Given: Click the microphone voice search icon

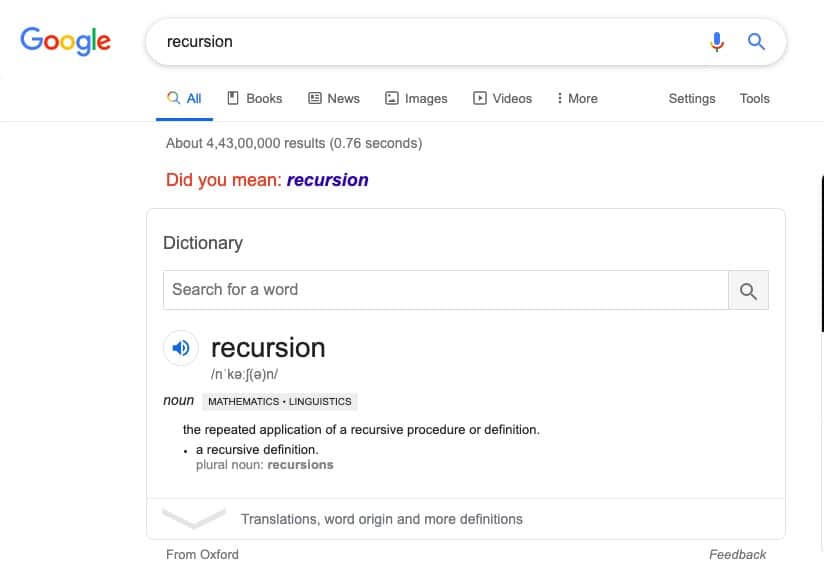Looking at the screenshot, I should pyautogui.click(x=716, y=41).
